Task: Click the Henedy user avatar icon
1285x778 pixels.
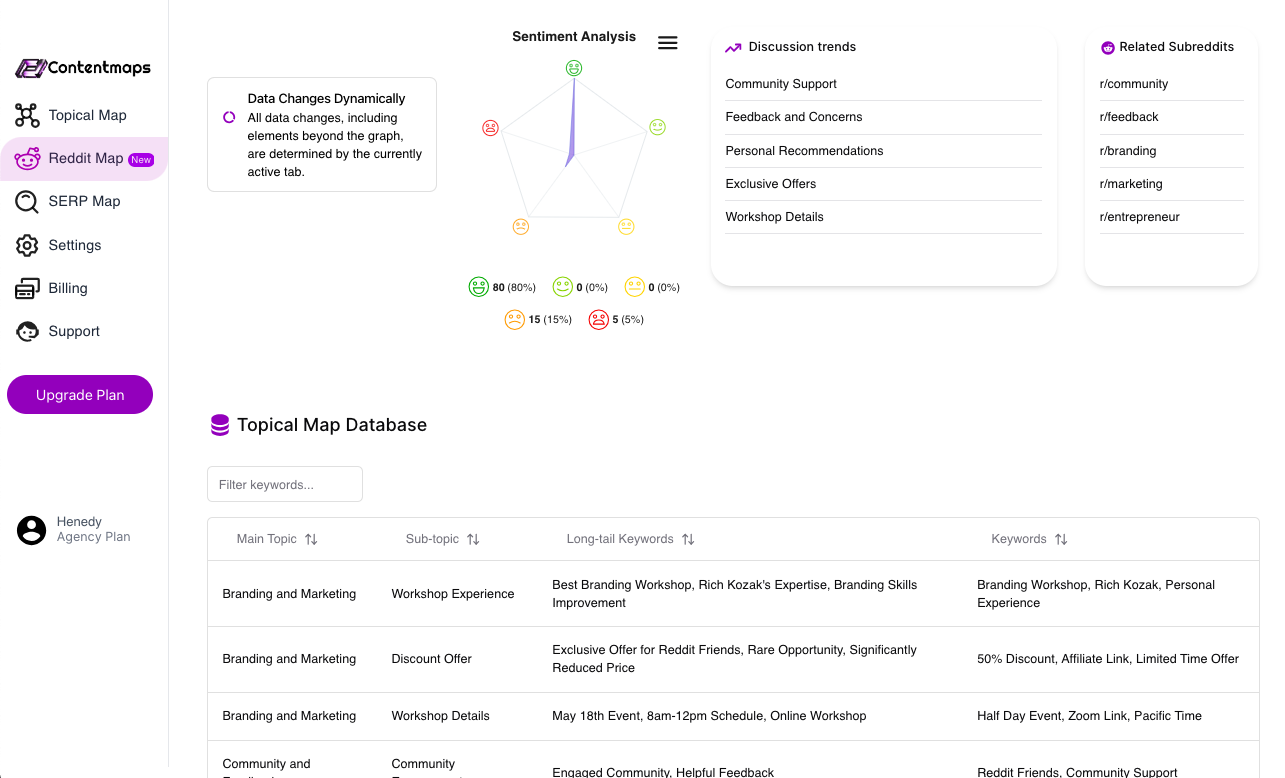Action: (32, 530)
